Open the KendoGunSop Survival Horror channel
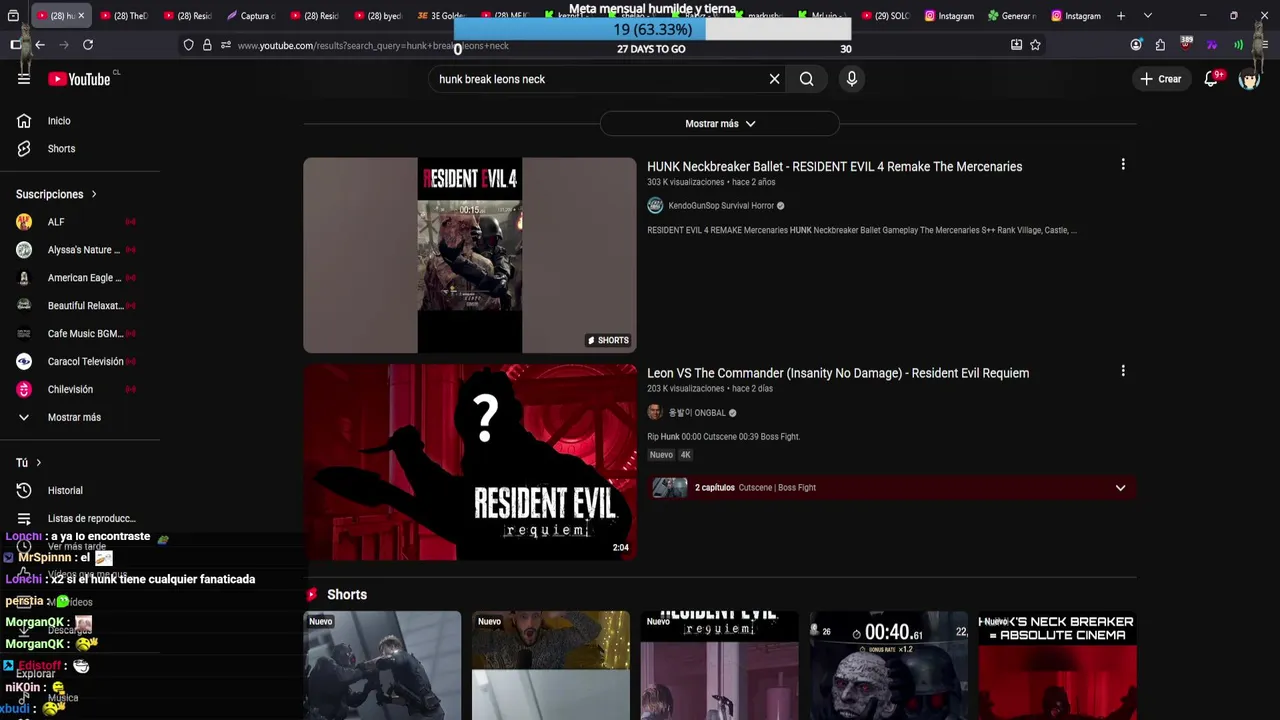The width and height of the screenshot is (1280, 720). click(721, 206)
